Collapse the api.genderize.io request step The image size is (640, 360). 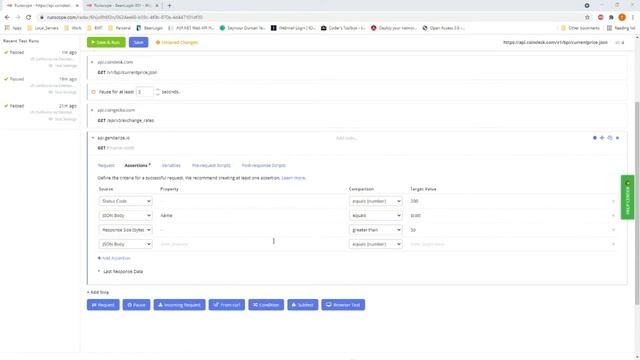pyautogui.click(x=93, y=138)
